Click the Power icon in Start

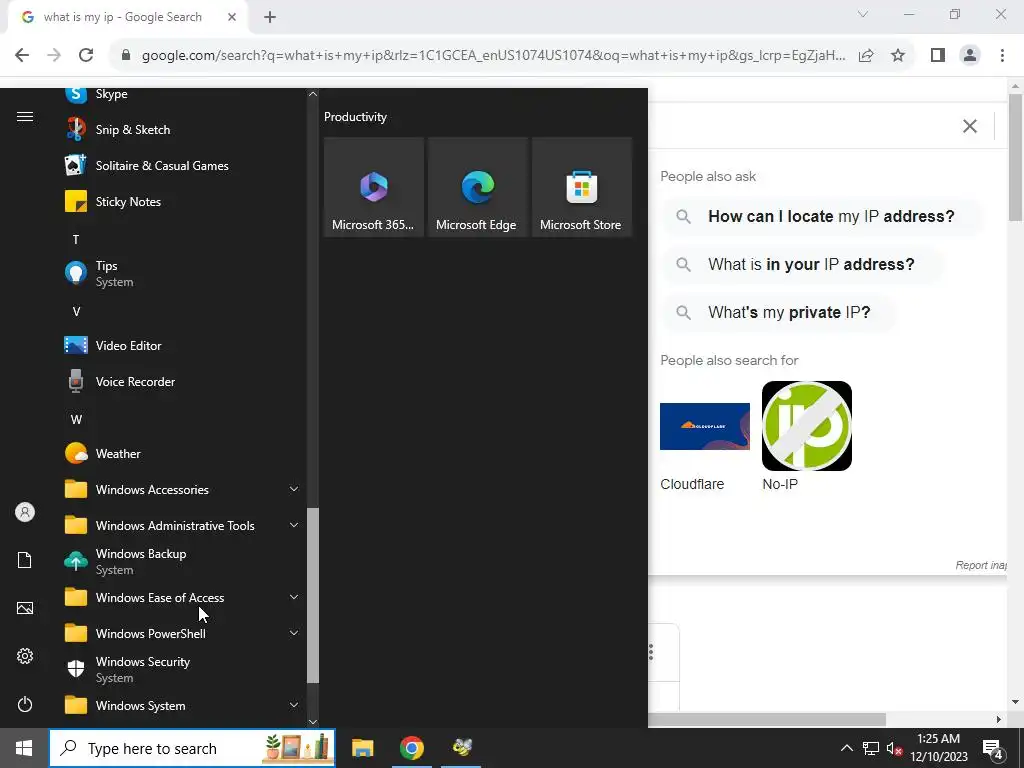pos(25,704)
